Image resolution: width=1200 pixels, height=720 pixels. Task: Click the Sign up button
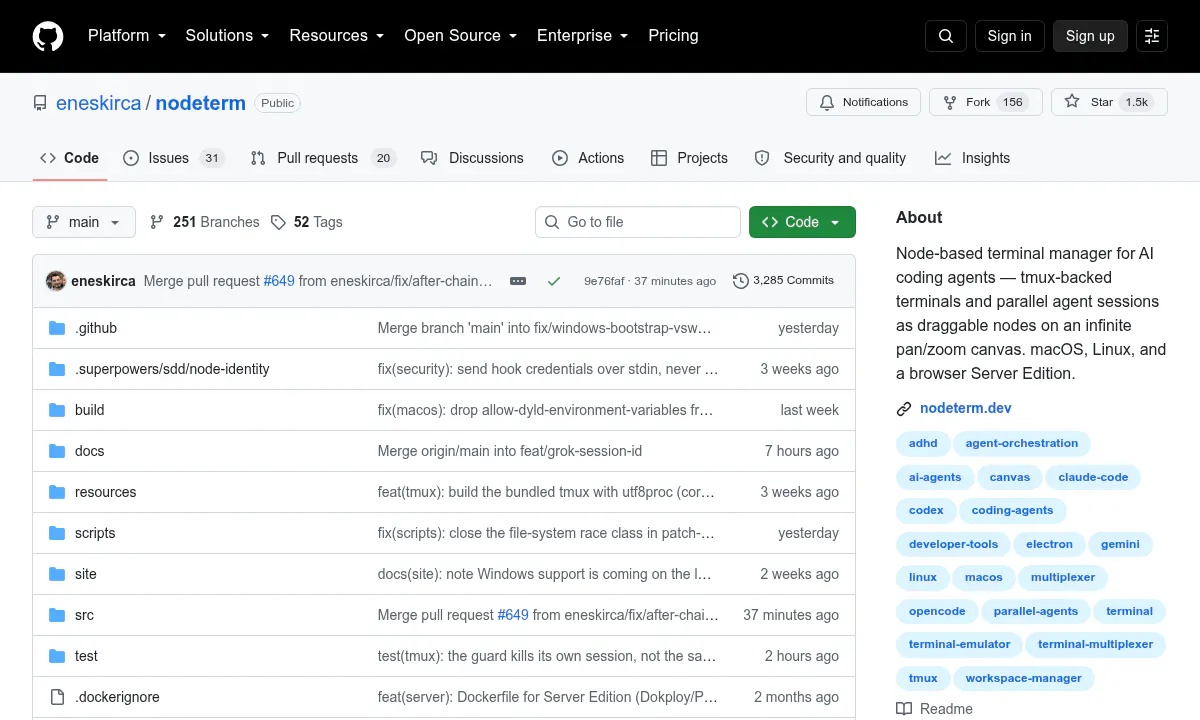pyautogui.click(x=1090, y=36)
